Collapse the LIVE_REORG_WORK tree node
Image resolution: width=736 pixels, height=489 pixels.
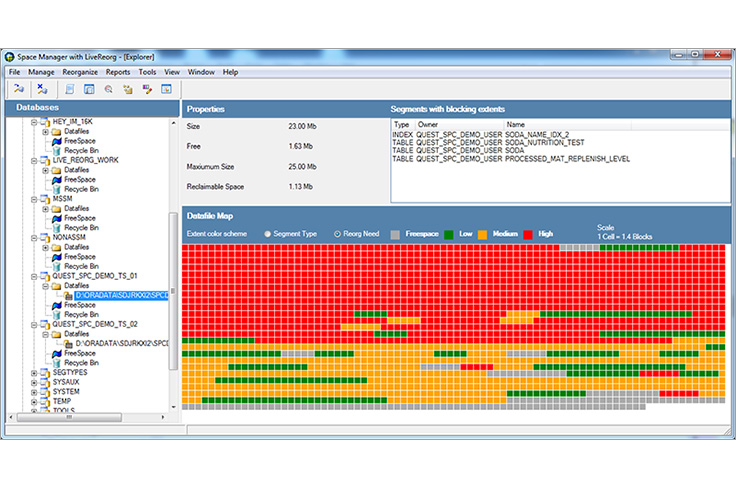tap(34, 160)
